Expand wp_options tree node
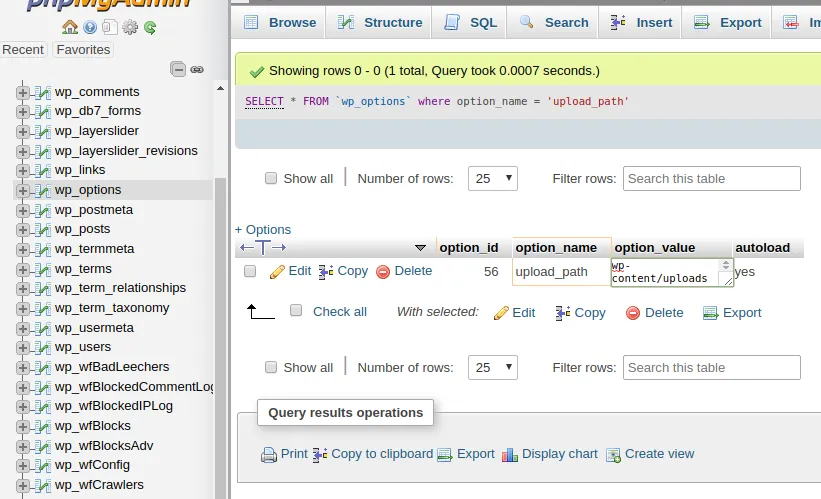Image resolution: width=821 pixels, height=499 pixels. (x=23, y=191)
